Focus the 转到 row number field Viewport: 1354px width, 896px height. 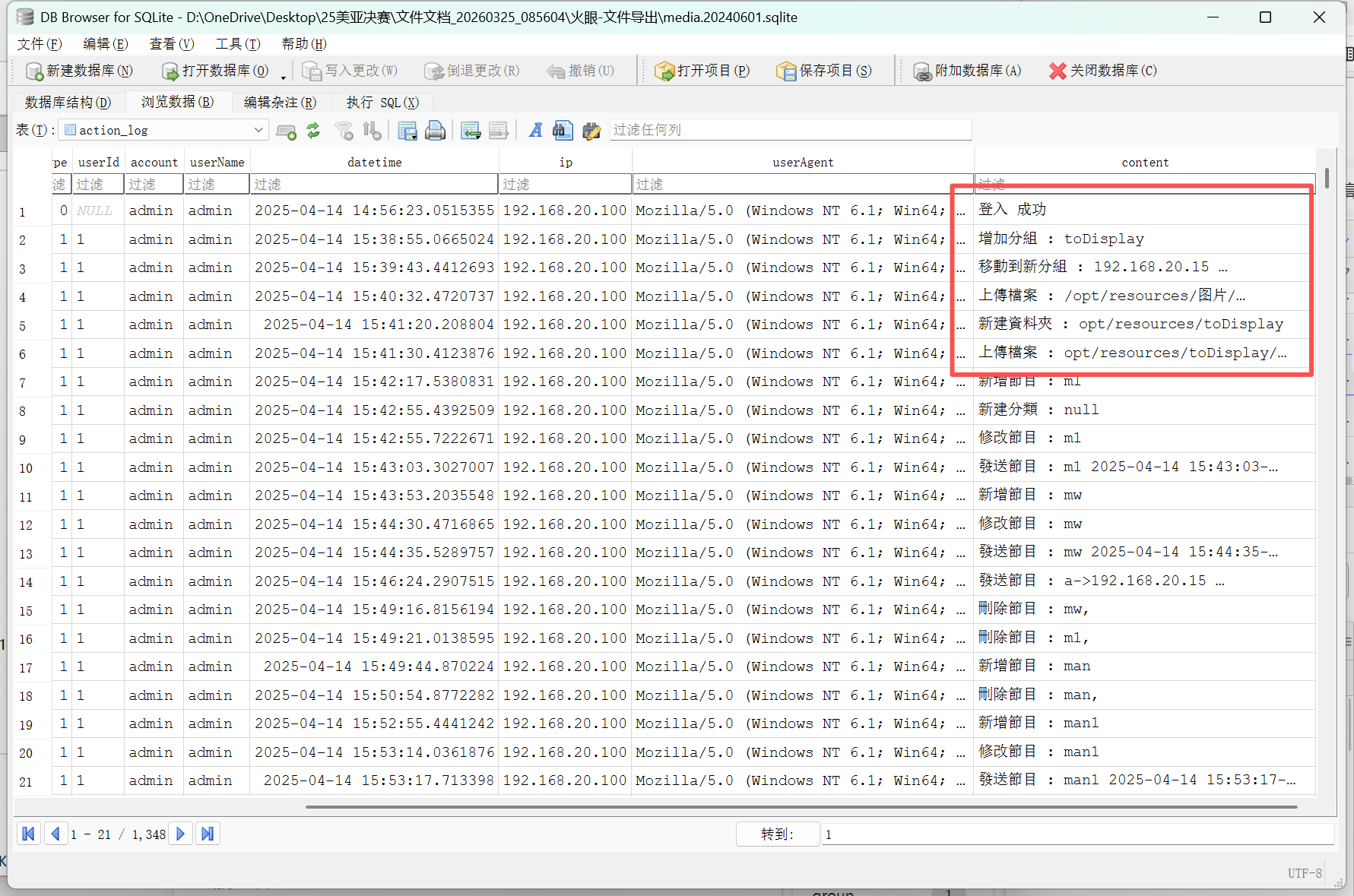coord(1077,834)
